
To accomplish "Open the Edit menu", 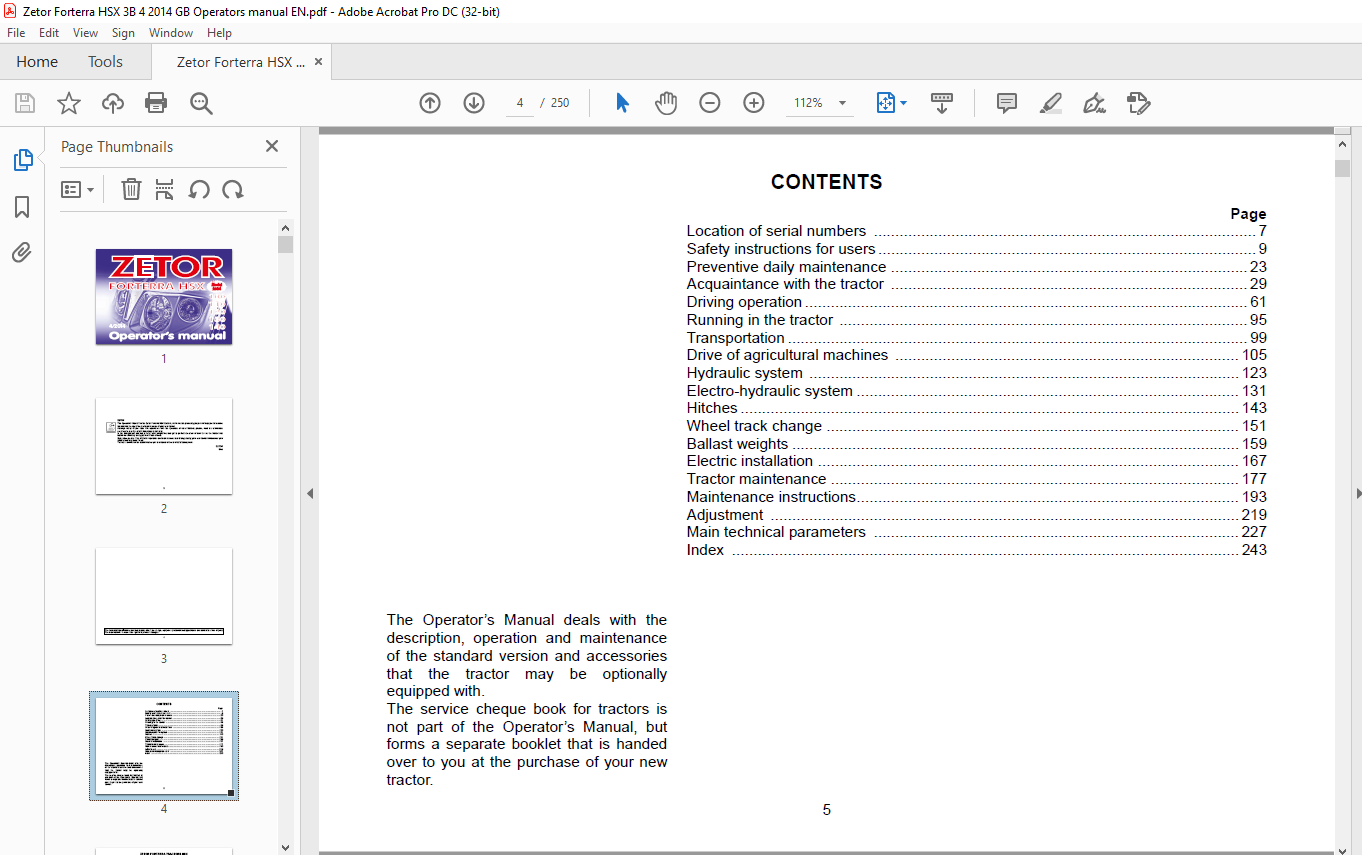I will point(49,33).
